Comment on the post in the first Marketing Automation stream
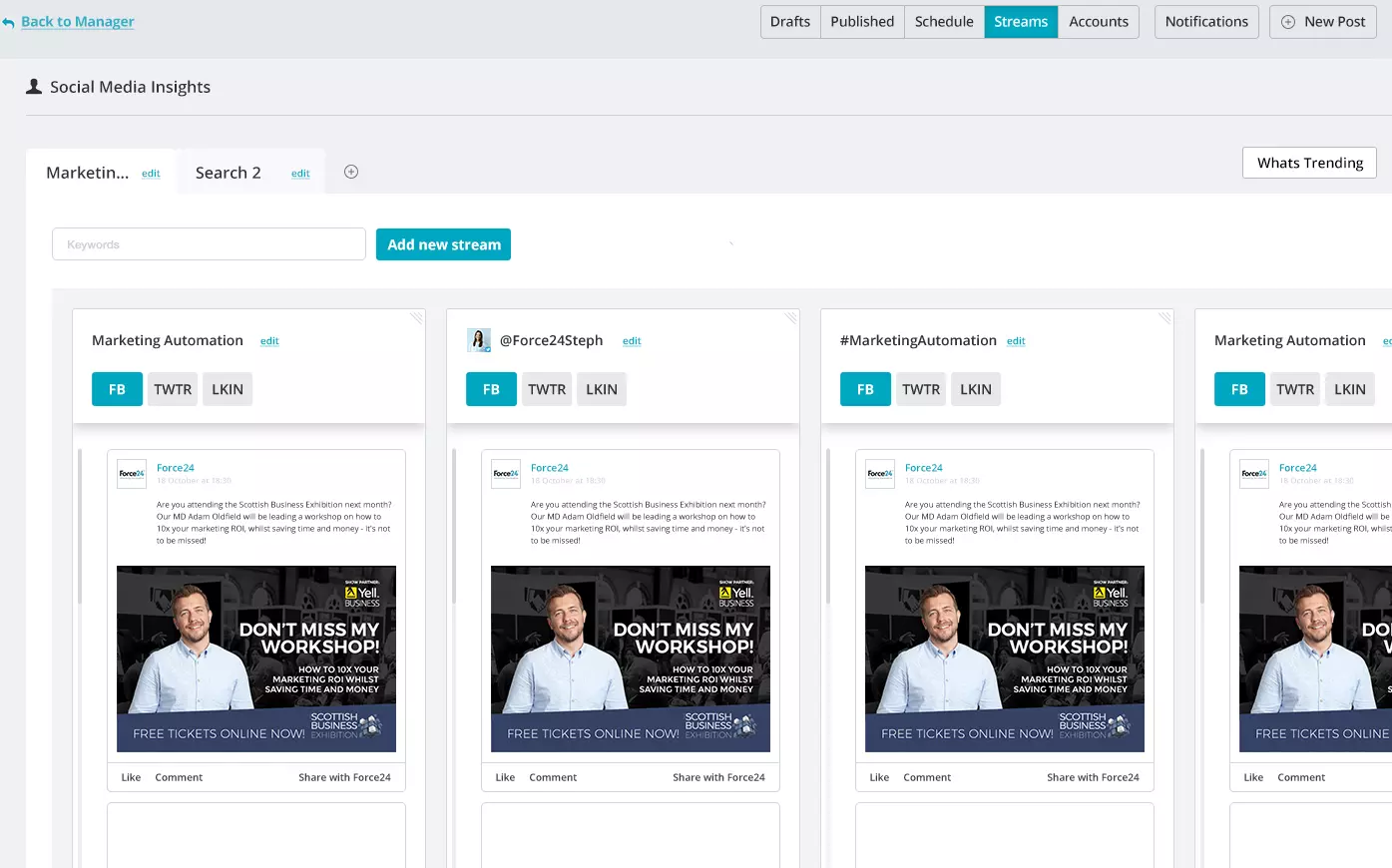This screenshot has width=1392, height=868. pos(179,777)
